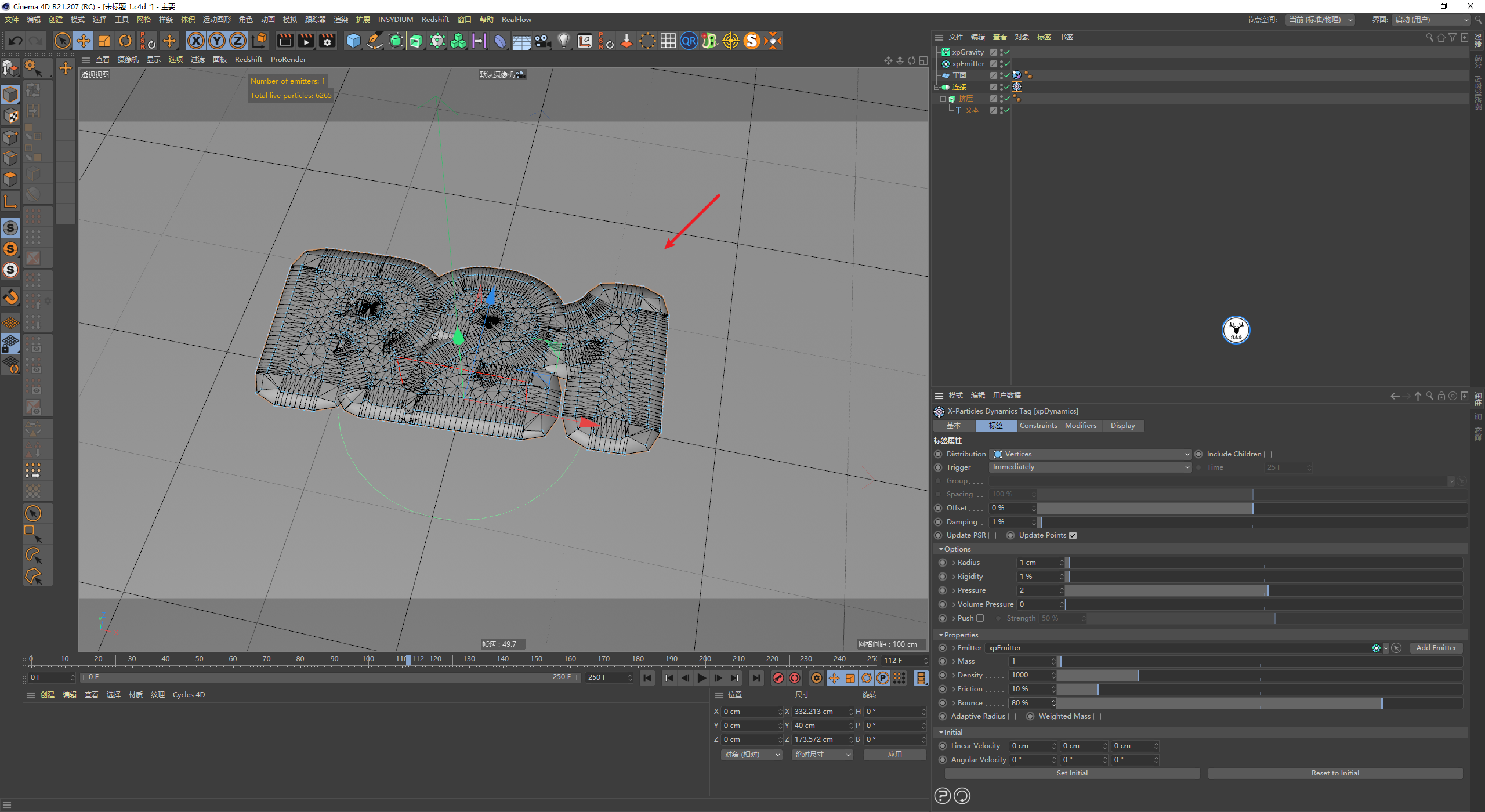Image resolution: width=1485 pixels, height=812 pixels.
Task: Click the Undo arrow in toolbar
Action: pyautogui.click(x=16, y=41)
